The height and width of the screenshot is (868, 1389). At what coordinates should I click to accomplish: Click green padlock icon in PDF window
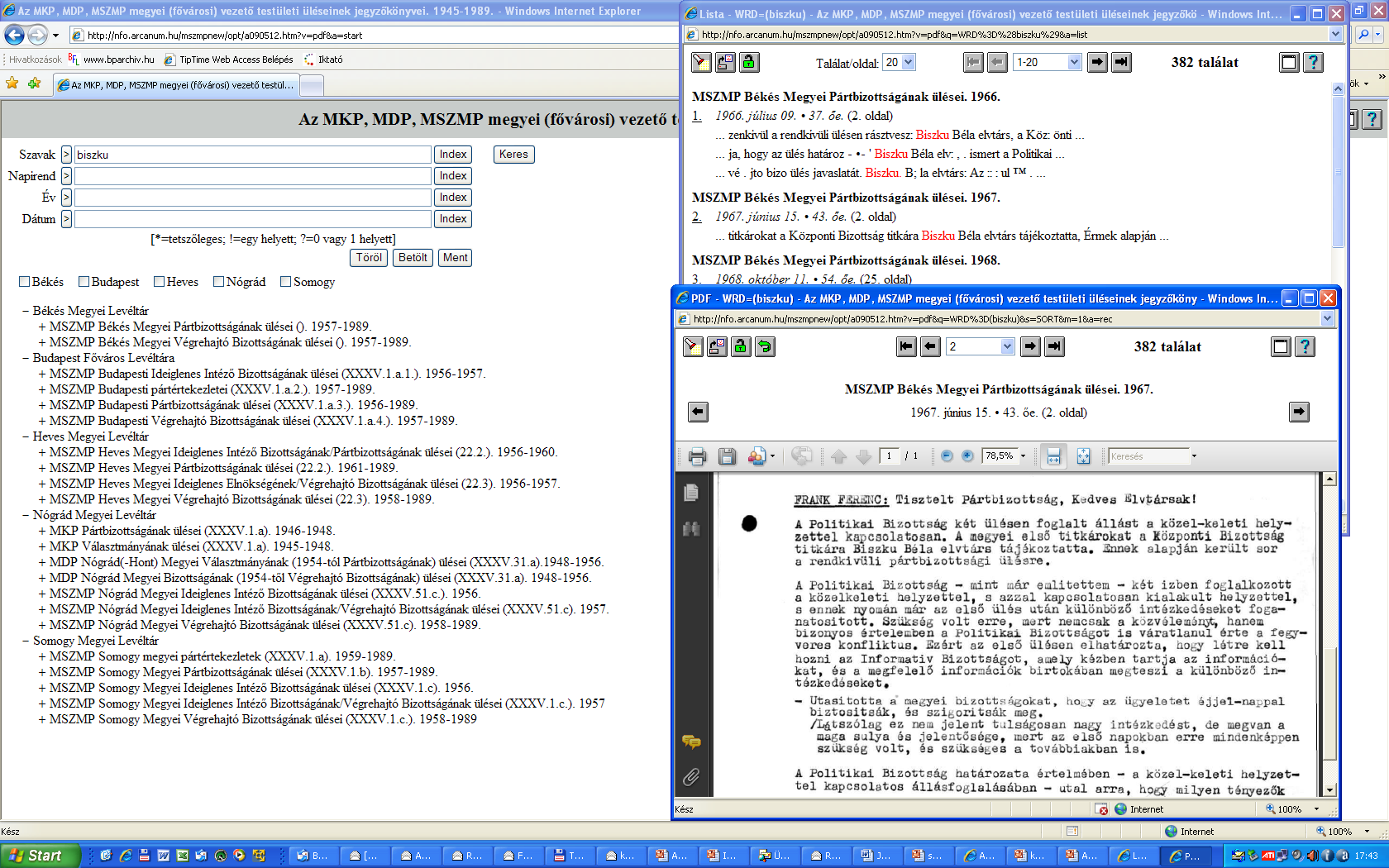(741, 346)
